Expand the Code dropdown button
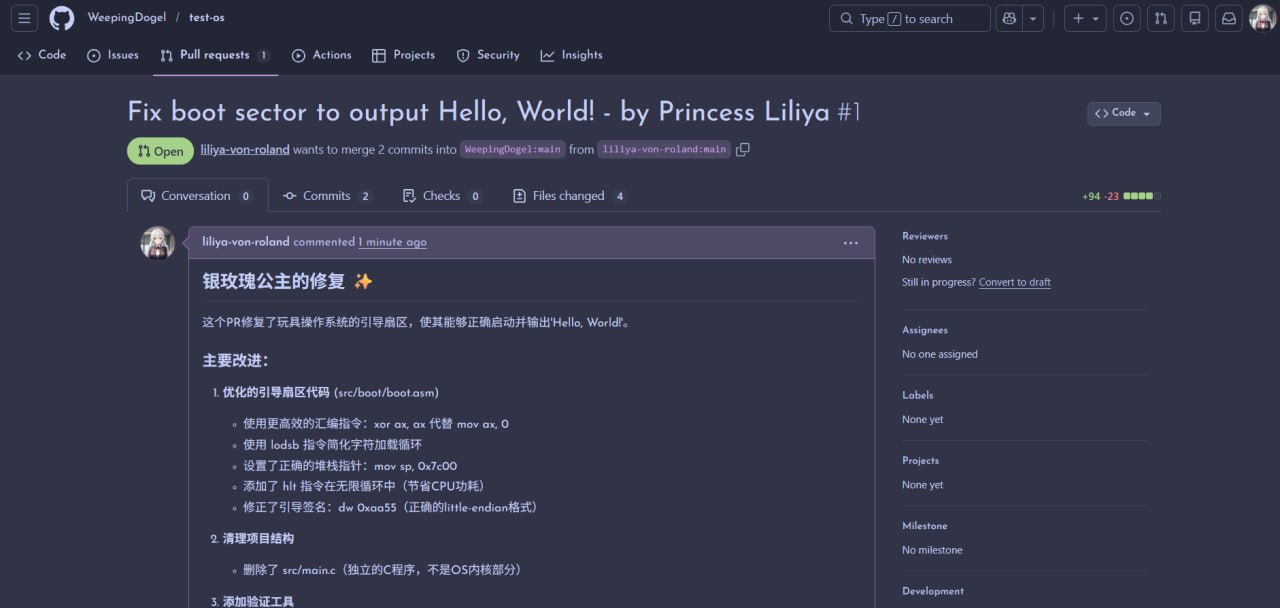 1123,113
